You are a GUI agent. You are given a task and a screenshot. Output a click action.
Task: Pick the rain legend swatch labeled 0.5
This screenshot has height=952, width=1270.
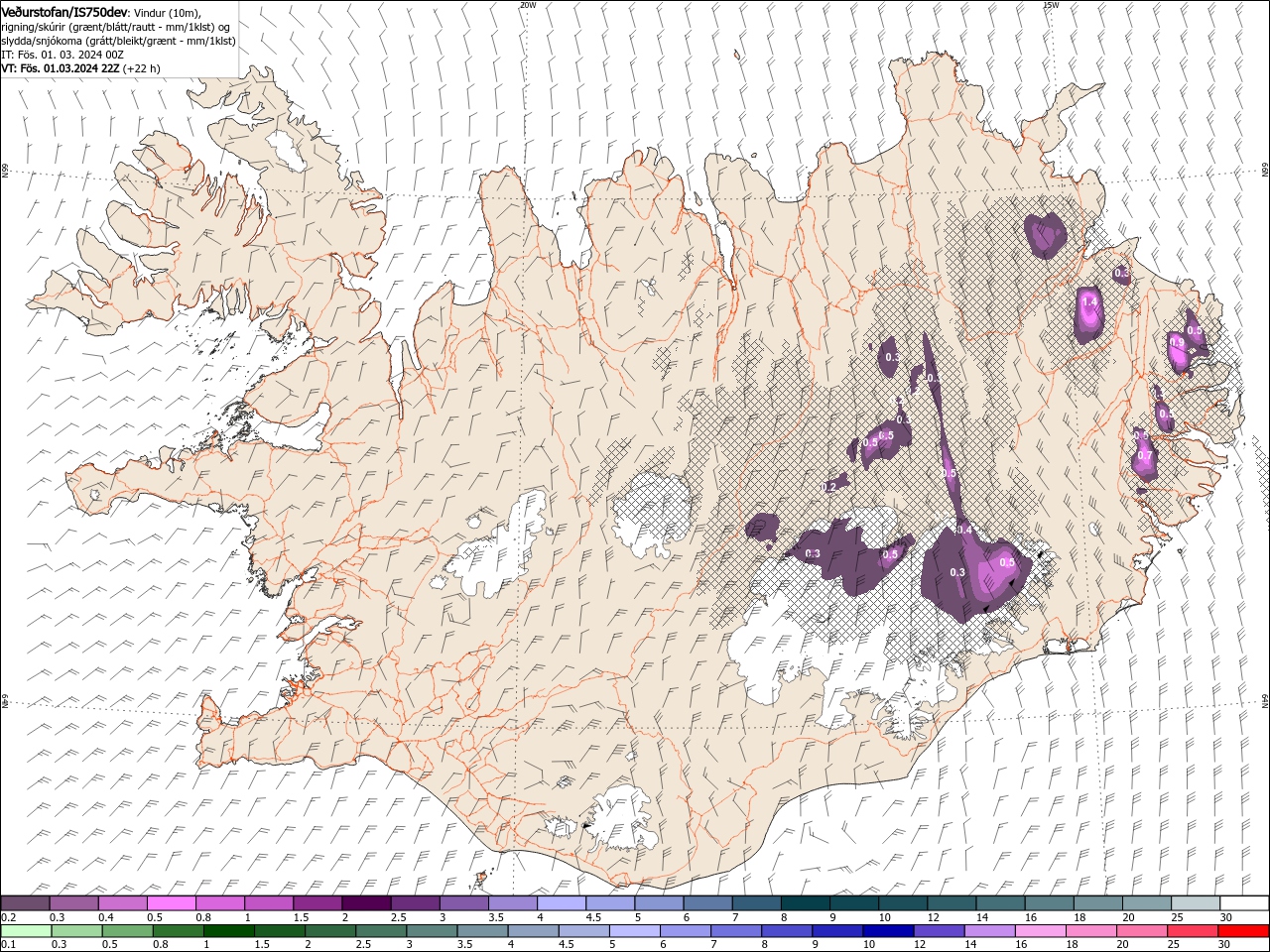127,931
